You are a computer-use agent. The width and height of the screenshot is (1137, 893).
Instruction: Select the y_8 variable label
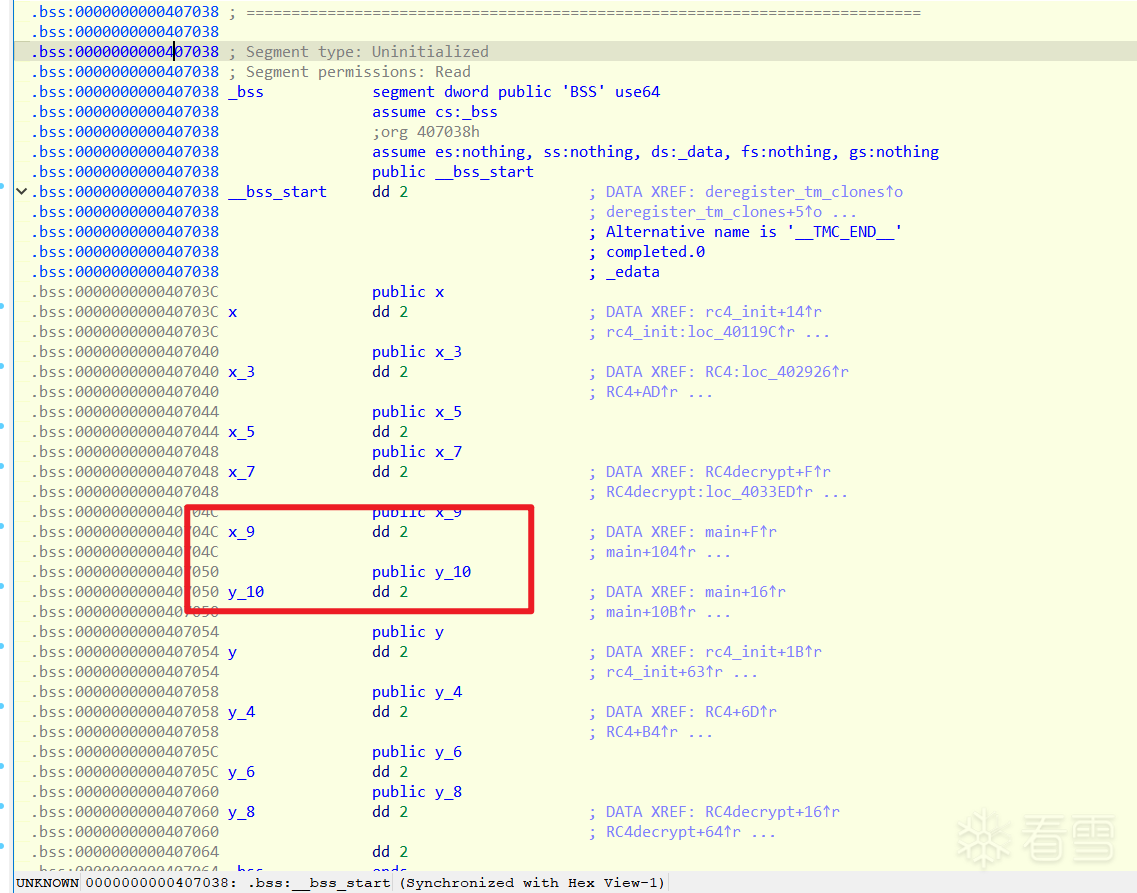point(241,812)
